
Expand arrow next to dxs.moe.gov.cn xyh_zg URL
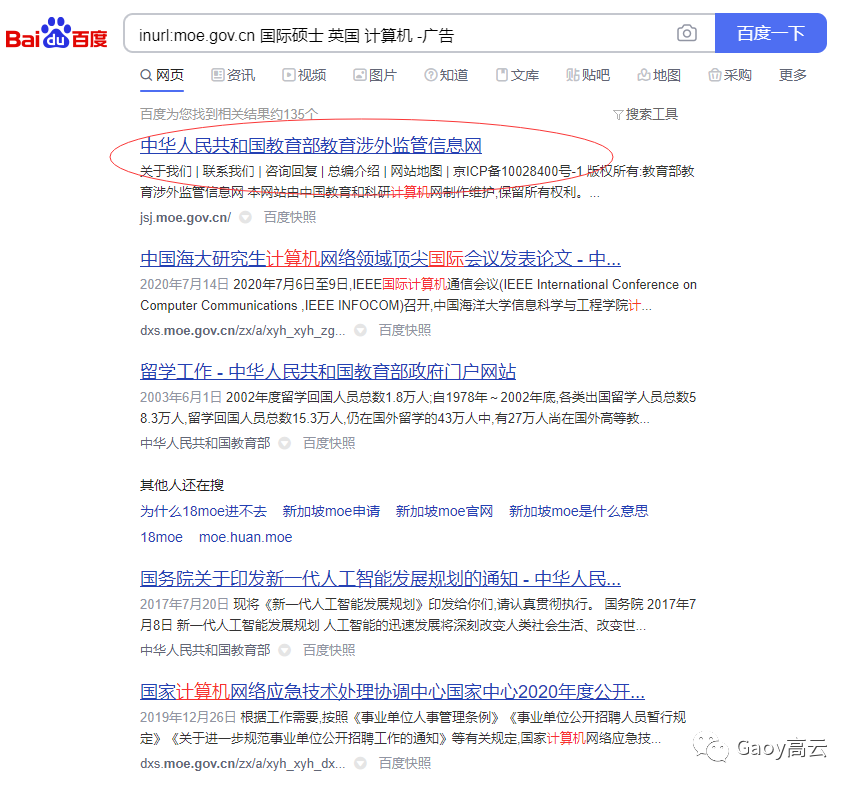pos(360,330)
